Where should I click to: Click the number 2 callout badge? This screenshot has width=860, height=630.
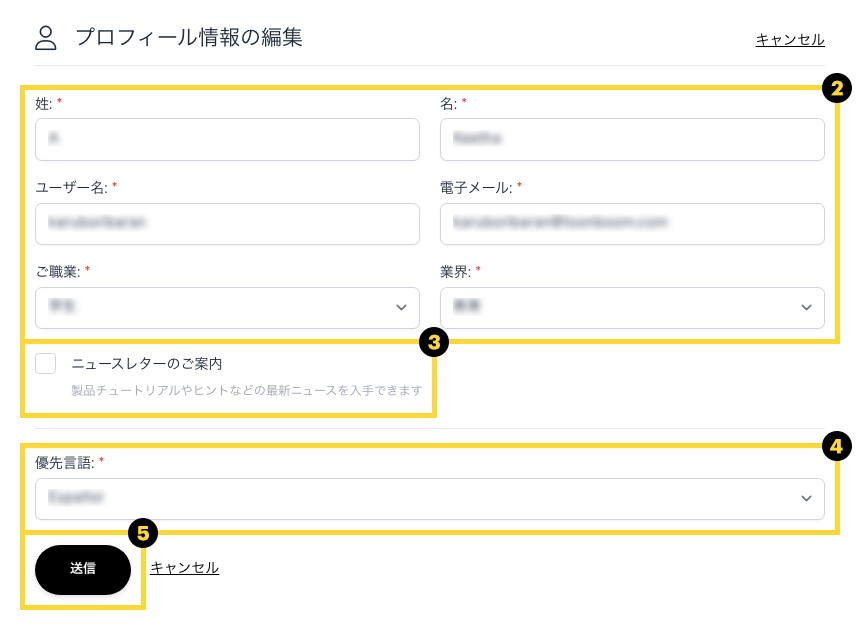point(836,89)
